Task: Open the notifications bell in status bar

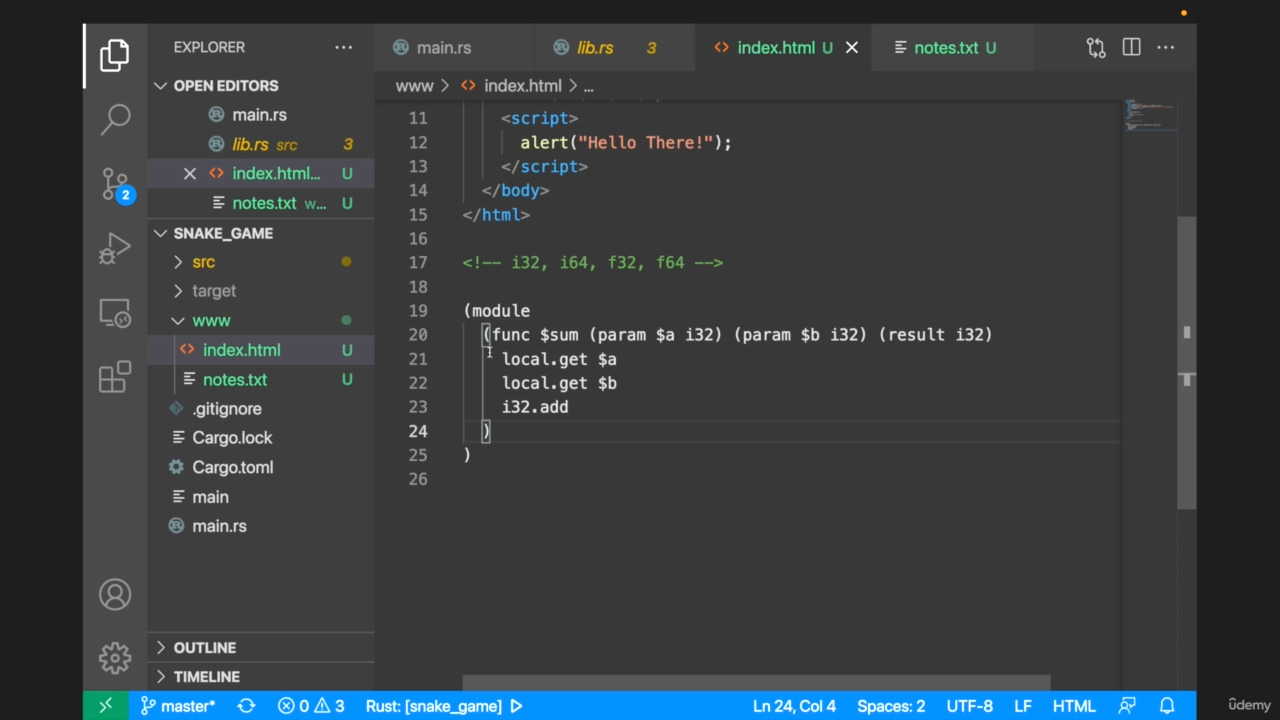Action: 1166,706
